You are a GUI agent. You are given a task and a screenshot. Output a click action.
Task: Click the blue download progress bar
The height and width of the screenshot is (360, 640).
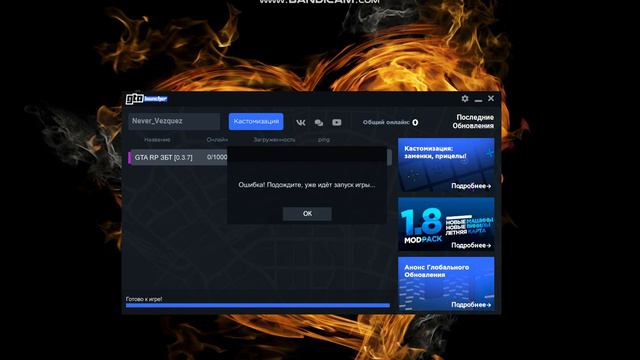[x=258, y=305]
